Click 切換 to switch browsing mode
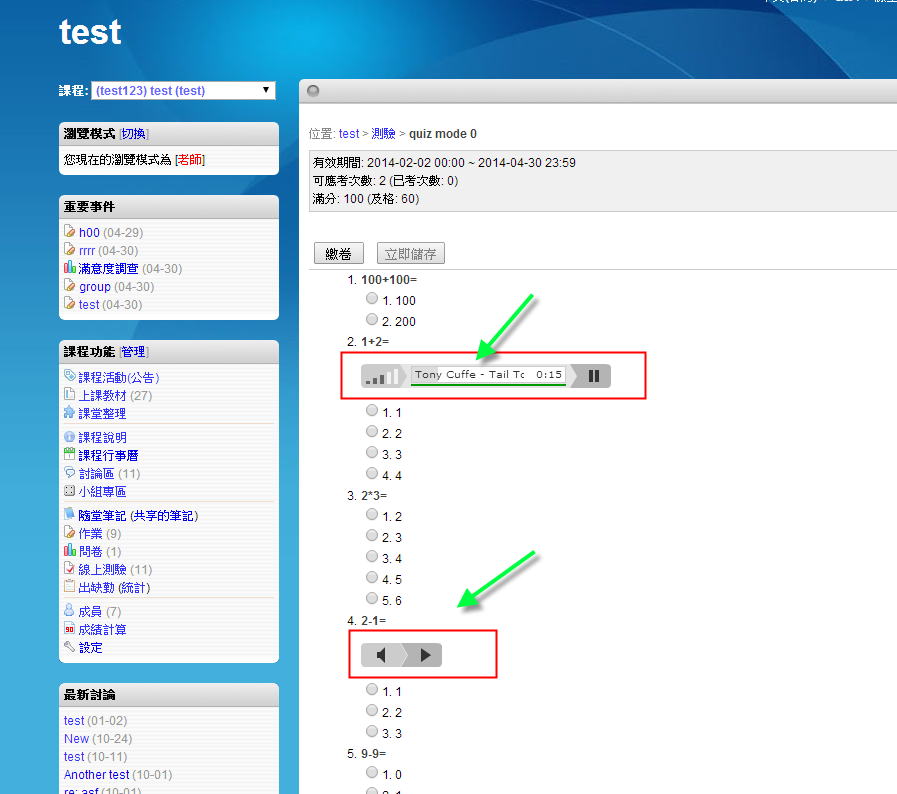 134,134
